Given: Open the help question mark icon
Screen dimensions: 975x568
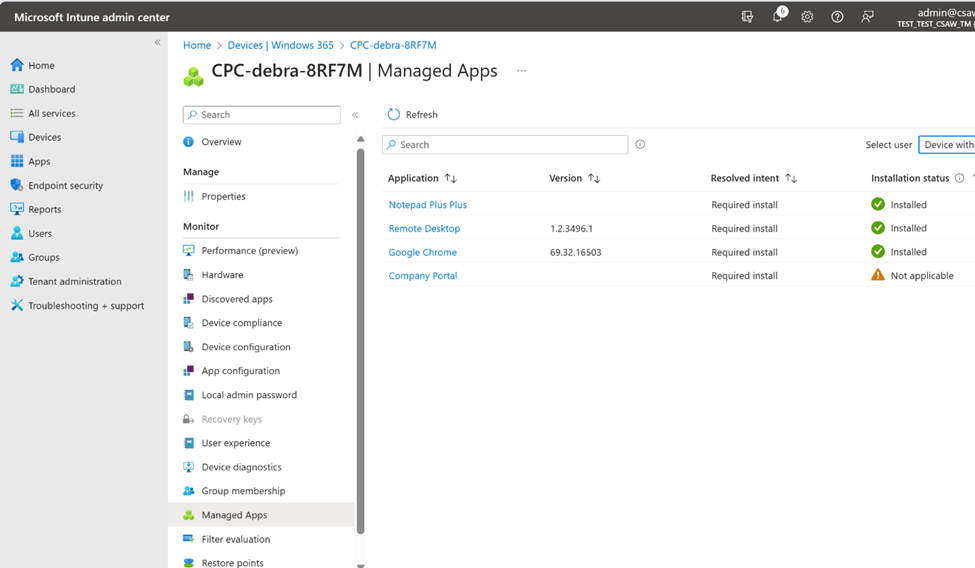Looking at the screenshot, I should [x=837, y=17].
